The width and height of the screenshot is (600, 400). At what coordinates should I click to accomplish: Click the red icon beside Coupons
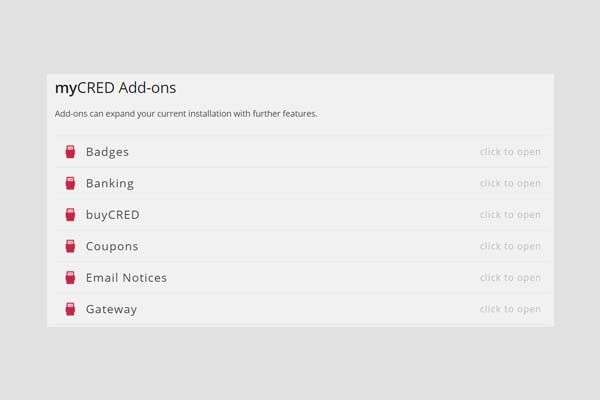coord(70,246)
